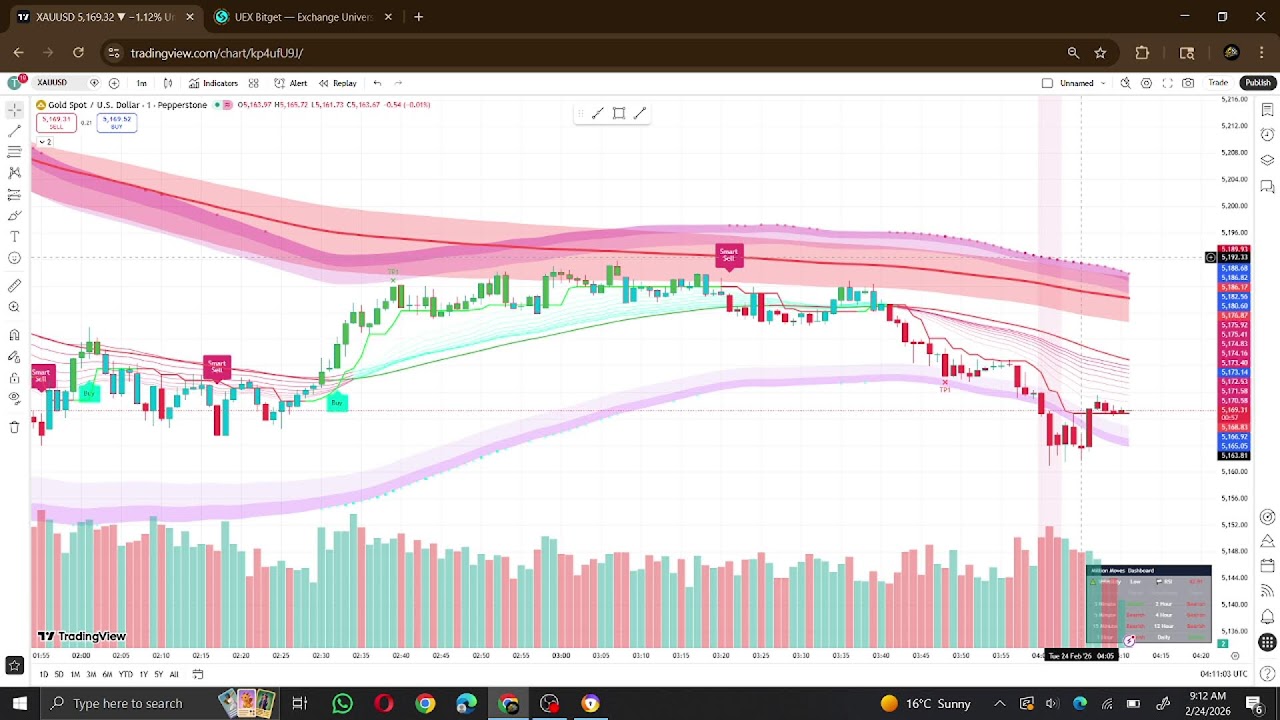Open the watchlist panel in right sidebar

1267,109
